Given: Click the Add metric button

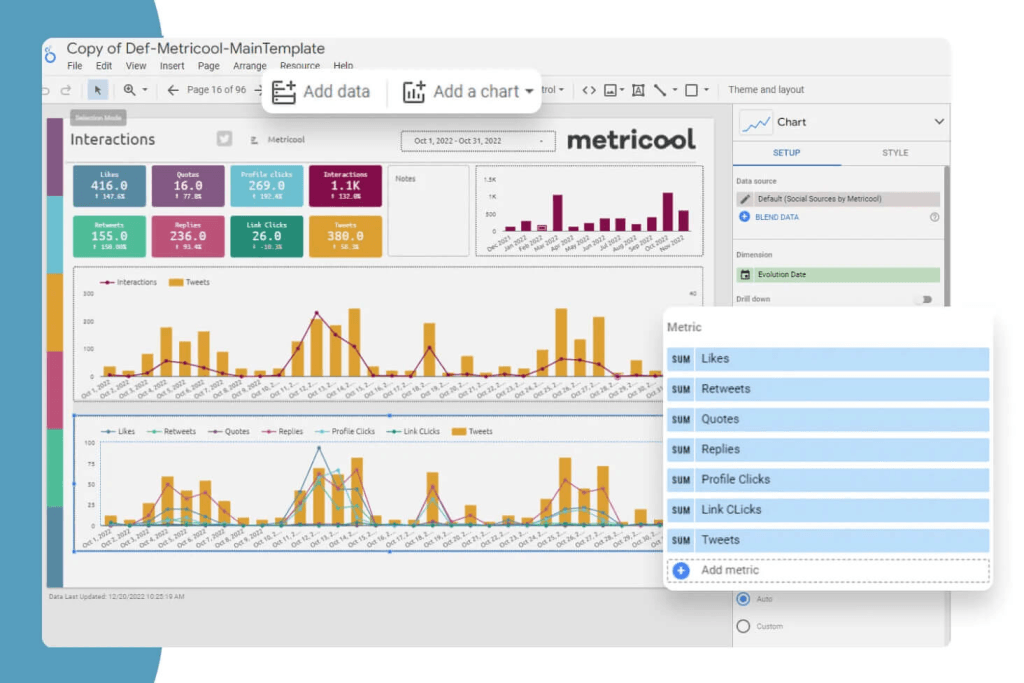Looking at the screenshot, I should pyautogui.click(x=828, y=571).
